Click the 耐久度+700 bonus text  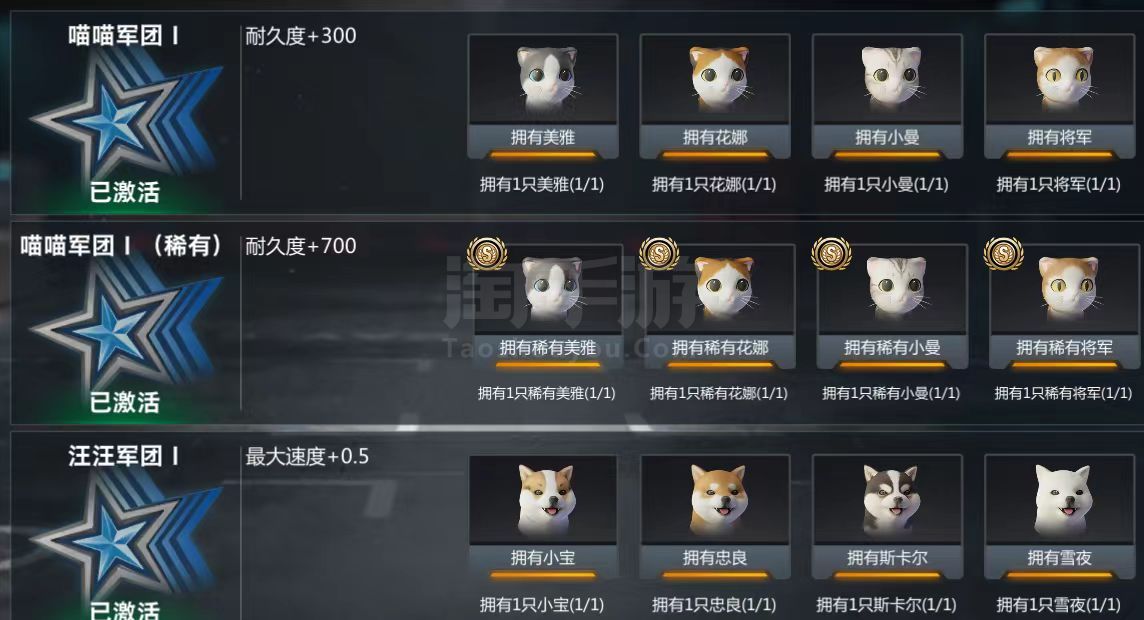pos(301,246)
